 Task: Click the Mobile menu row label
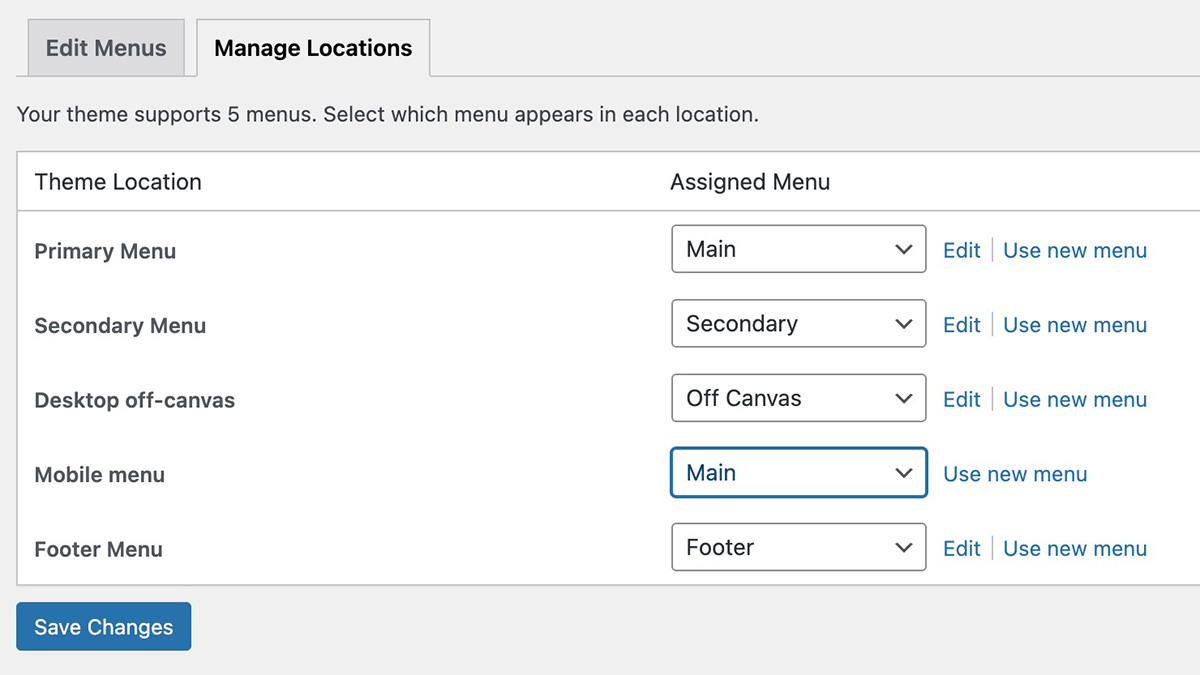tap(100, 475)
